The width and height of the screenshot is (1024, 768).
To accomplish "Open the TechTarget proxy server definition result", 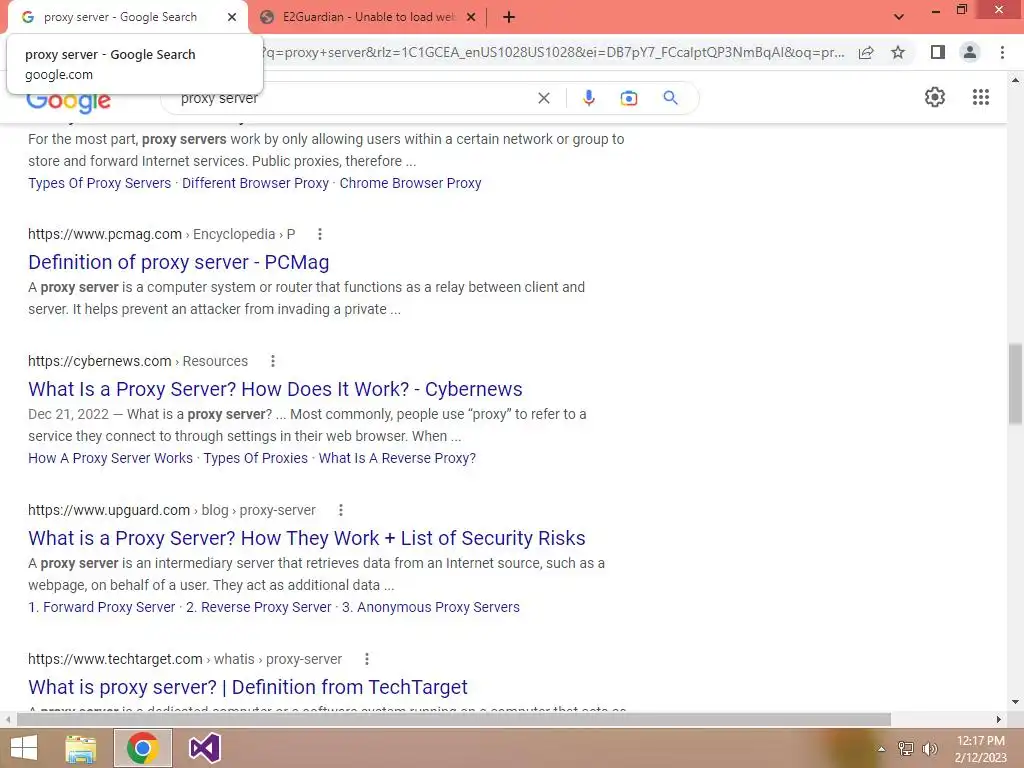I will pos(248,687).
